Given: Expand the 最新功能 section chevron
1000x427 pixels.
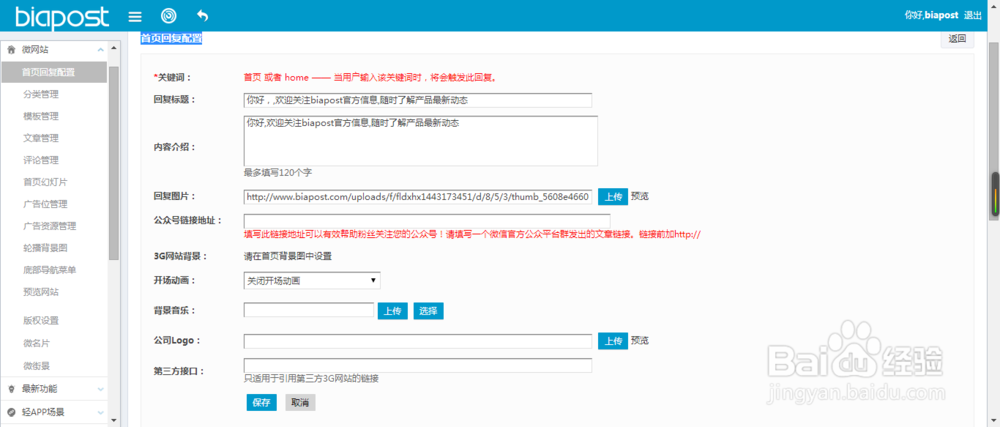Looking at the screenshot, I should point(100,389).
